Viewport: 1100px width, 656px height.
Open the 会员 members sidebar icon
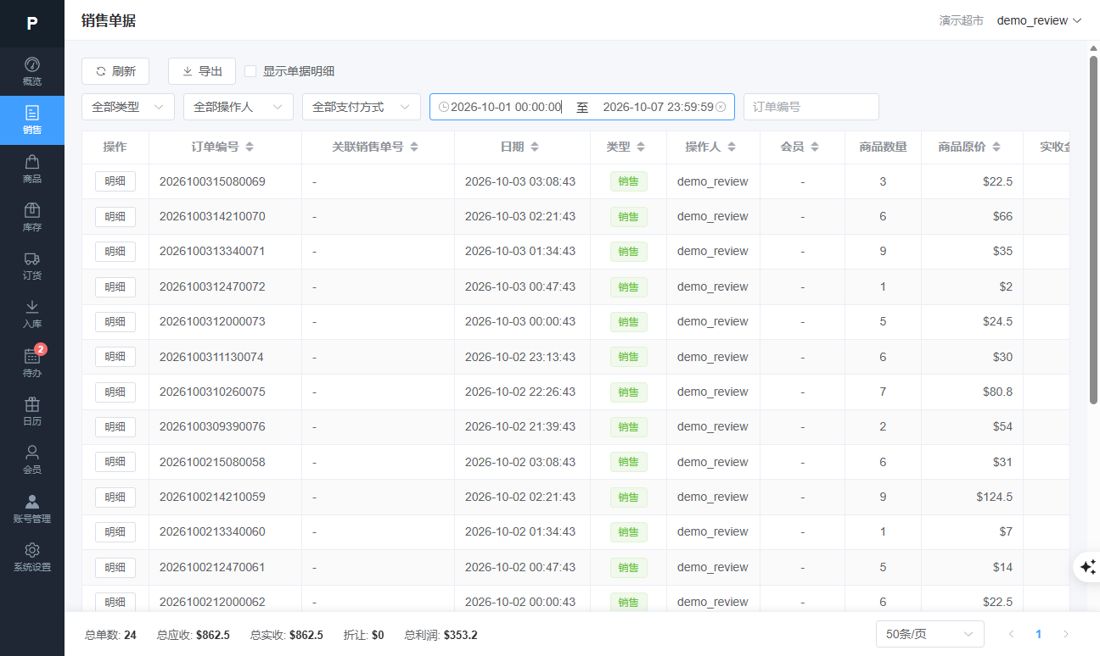click(32, 460)
